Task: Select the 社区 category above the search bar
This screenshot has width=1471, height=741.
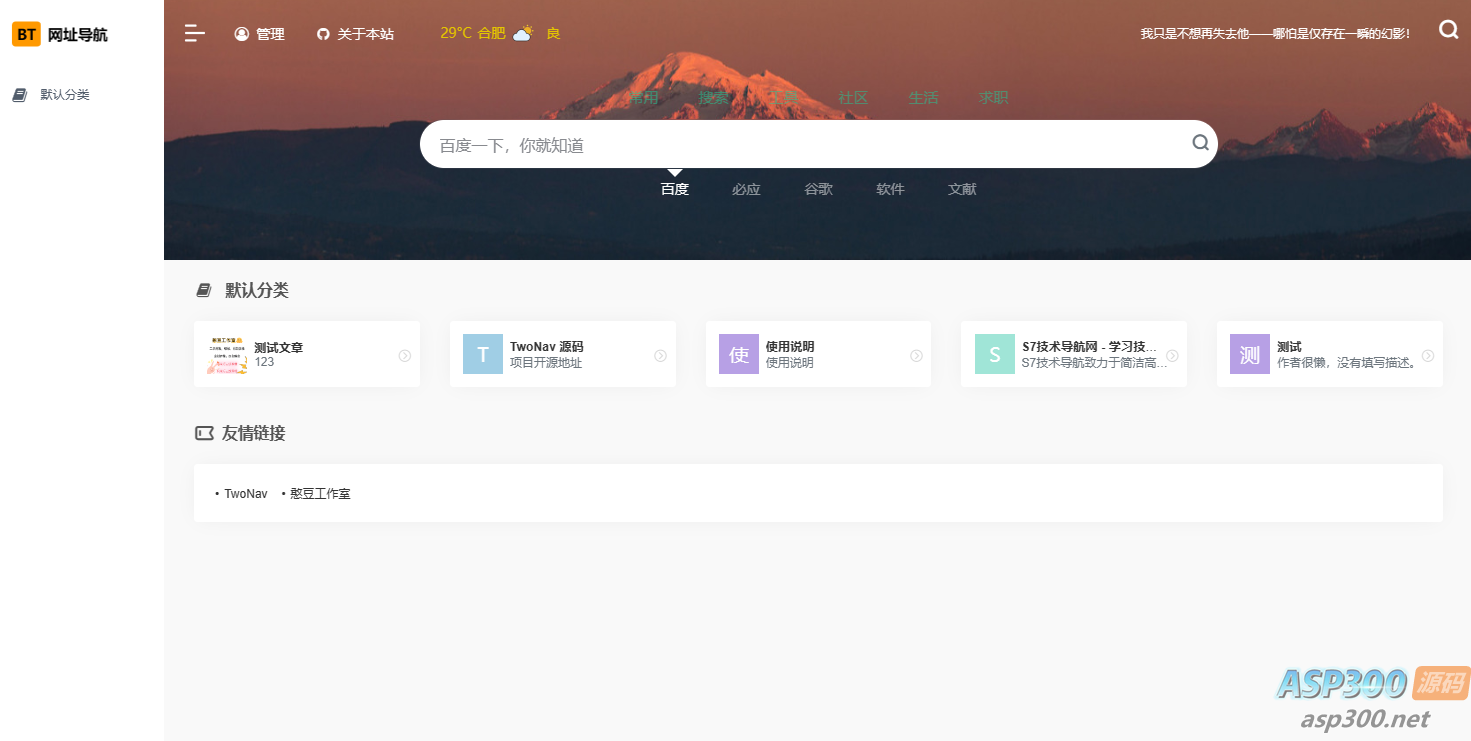Action: 852,97
